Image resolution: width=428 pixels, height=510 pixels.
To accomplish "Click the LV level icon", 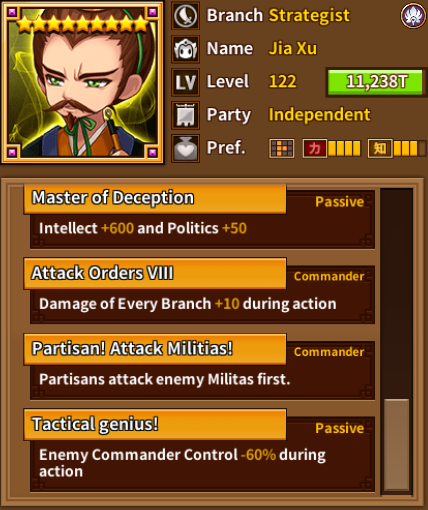I will 186,82.
